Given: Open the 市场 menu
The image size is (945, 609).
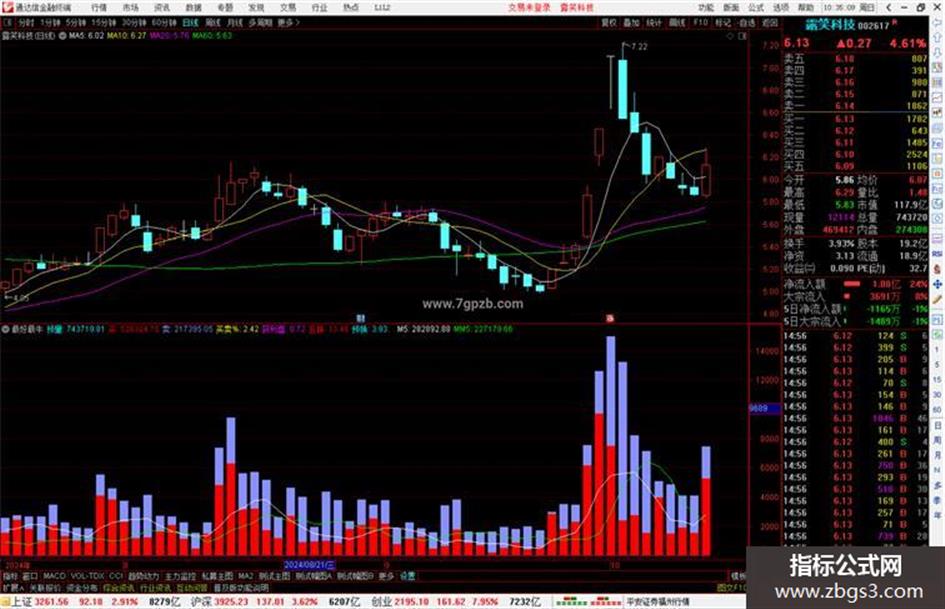Looking at the screenshot, I should point(130,7).
